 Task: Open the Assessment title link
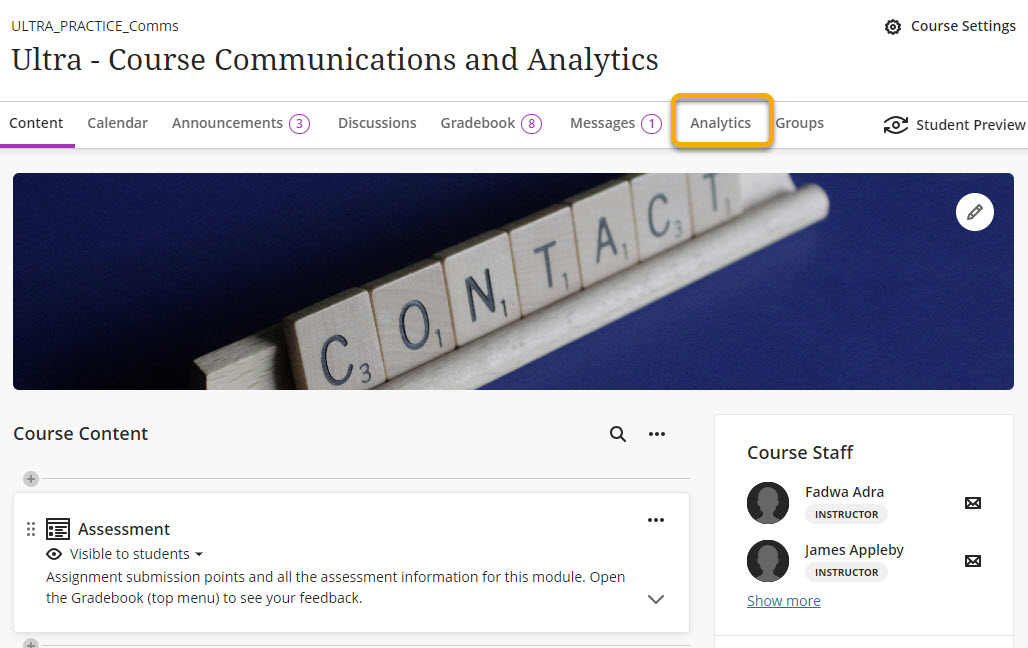(x=124, y=529)
